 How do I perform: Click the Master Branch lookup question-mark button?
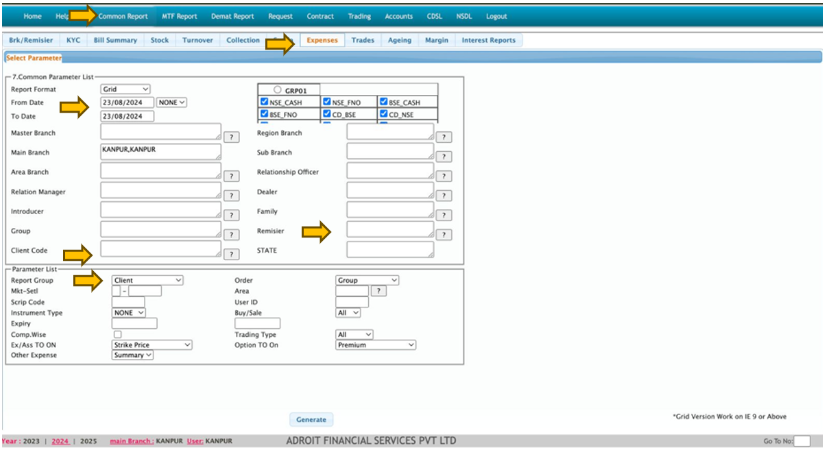pyautogui.click(x=230, y=137)
